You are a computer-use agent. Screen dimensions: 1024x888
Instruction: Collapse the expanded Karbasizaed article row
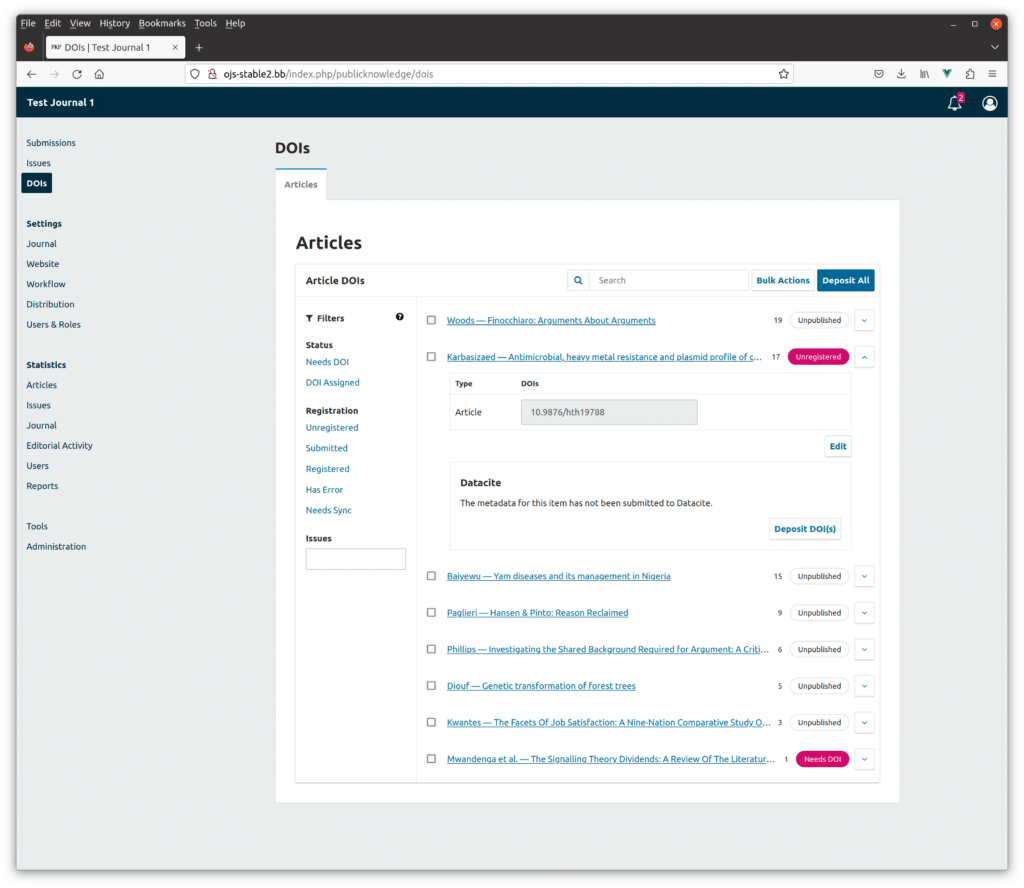coord(865,356)
